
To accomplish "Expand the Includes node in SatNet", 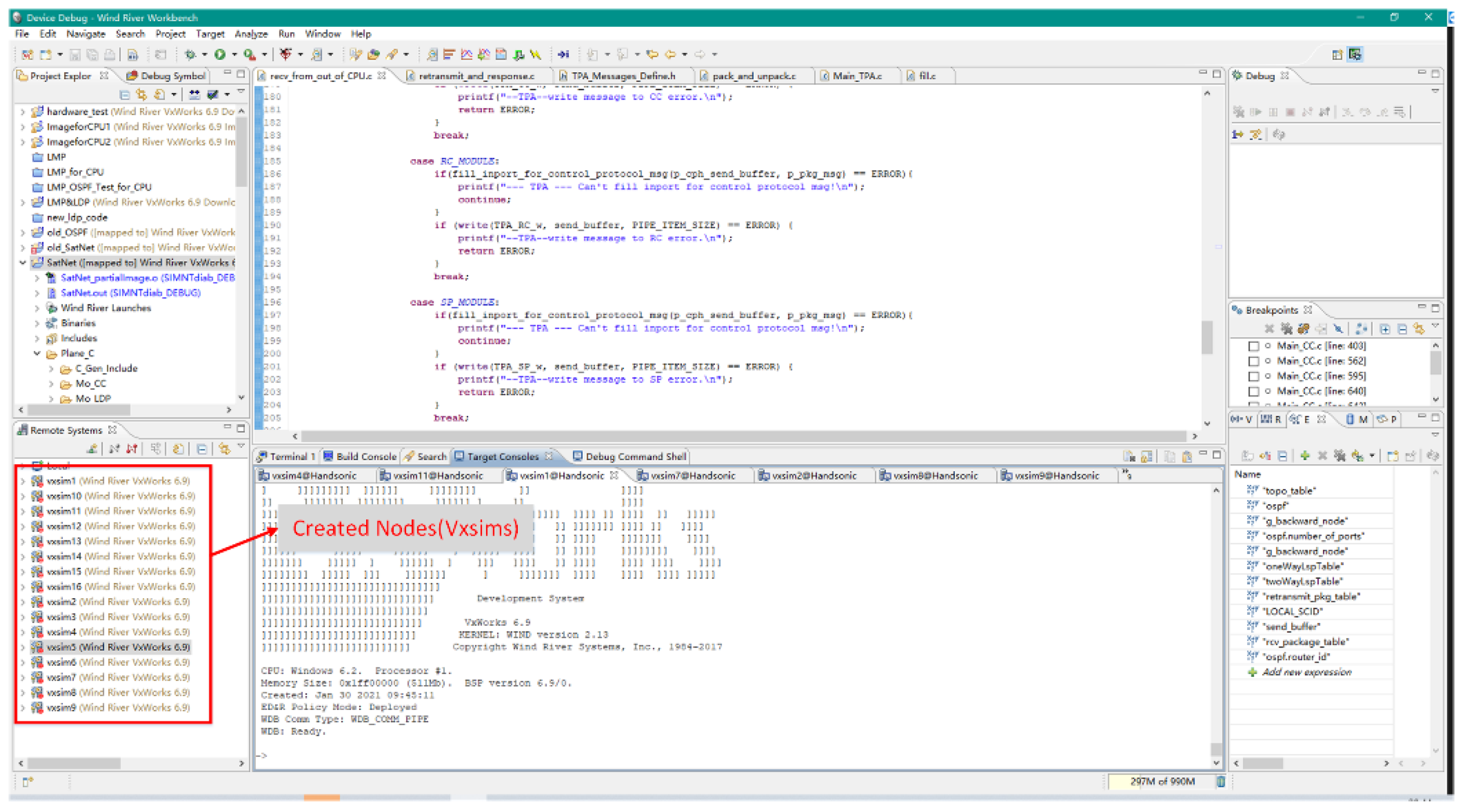I will [37, 339].
